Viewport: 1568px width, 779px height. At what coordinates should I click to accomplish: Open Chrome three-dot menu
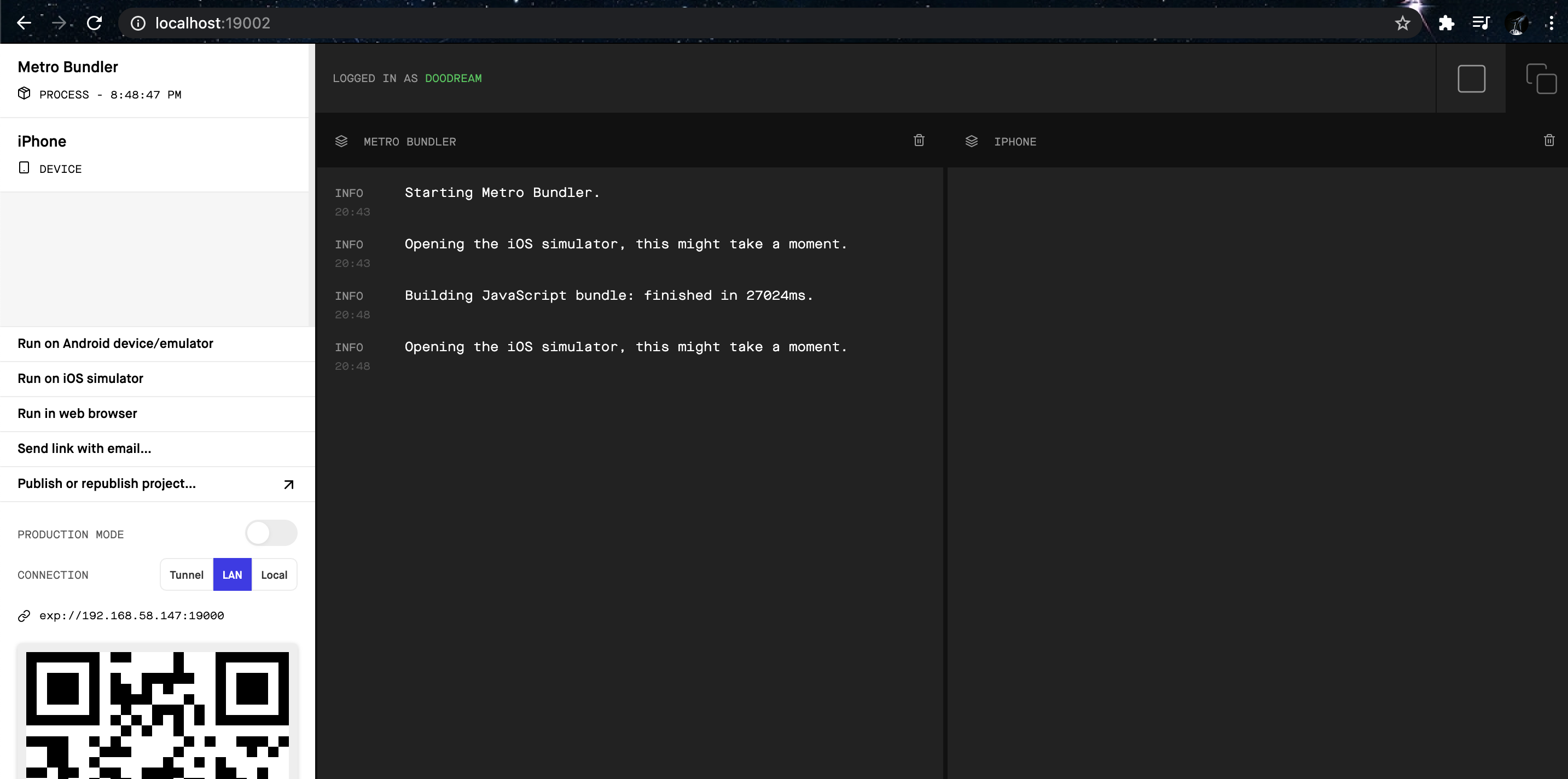coord(1550,23)
